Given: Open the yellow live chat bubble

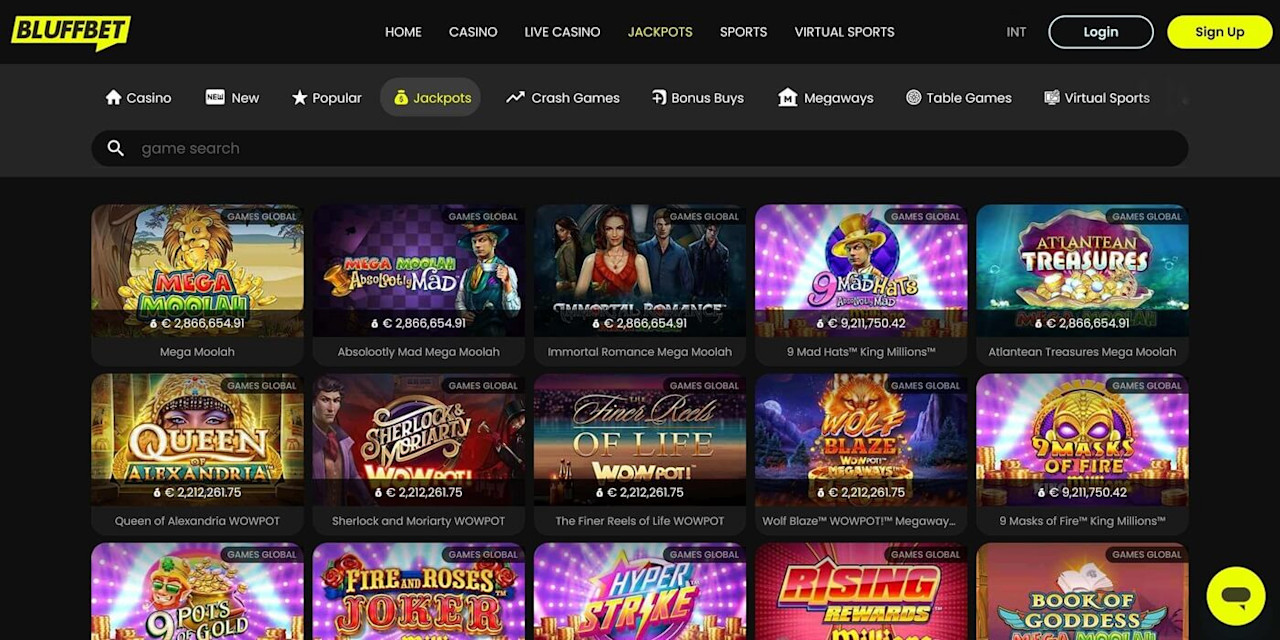Looking at the screenshot, I should 1236,596.
